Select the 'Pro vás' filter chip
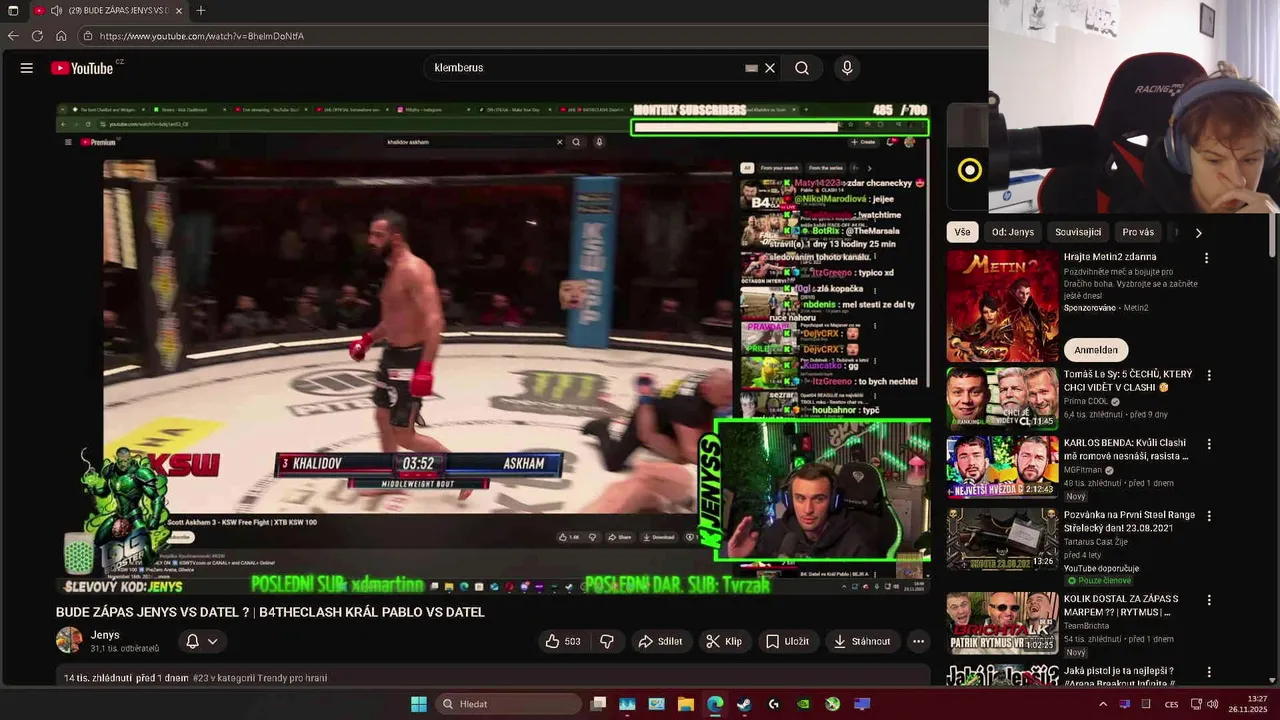The width and height of the screenshot is (1280, 720). pyautogui.click(x=1138, y=232)
